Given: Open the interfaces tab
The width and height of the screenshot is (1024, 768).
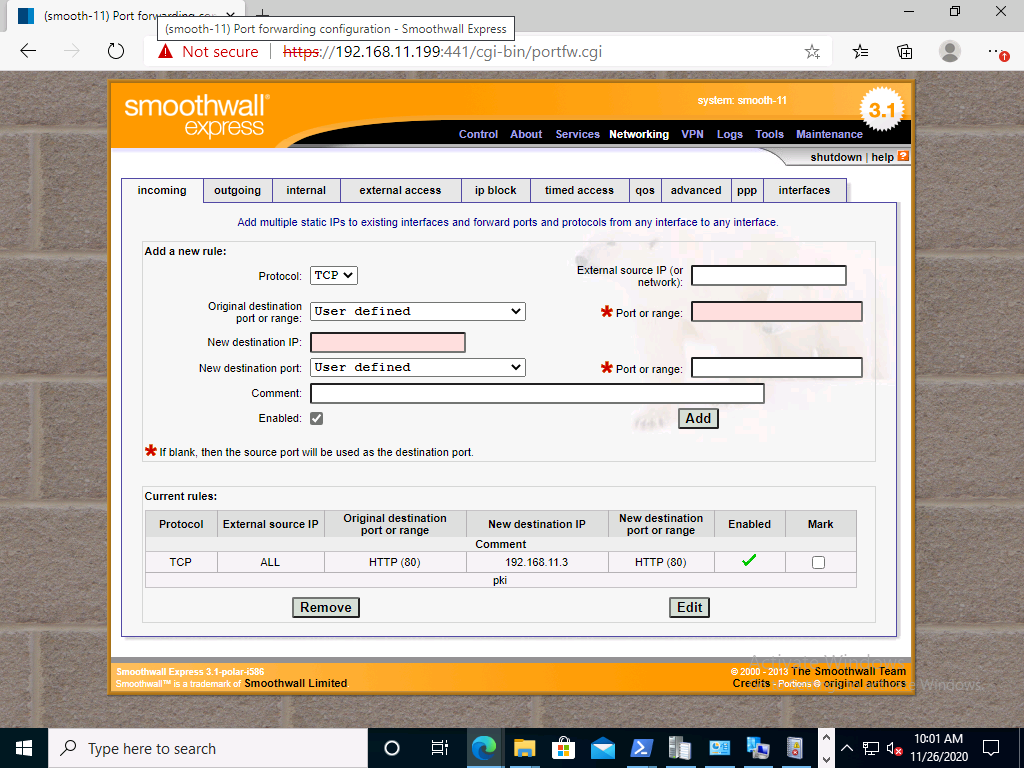Looking at the screenshot, I should (805, 190).
